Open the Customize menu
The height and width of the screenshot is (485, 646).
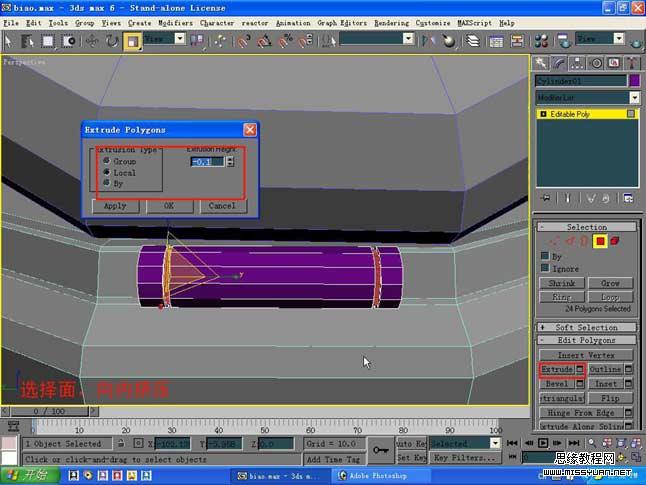click(433, 23)
